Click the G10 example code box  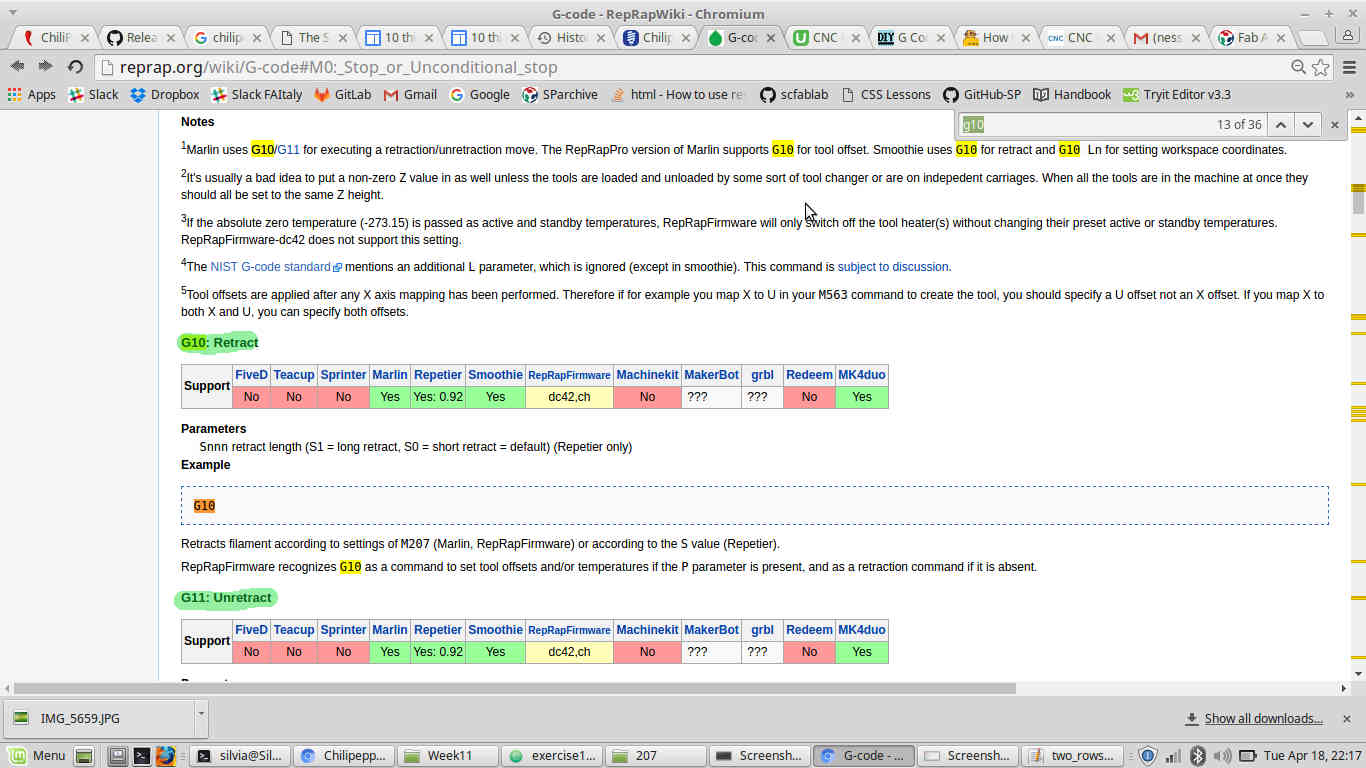tap(754, 505)
